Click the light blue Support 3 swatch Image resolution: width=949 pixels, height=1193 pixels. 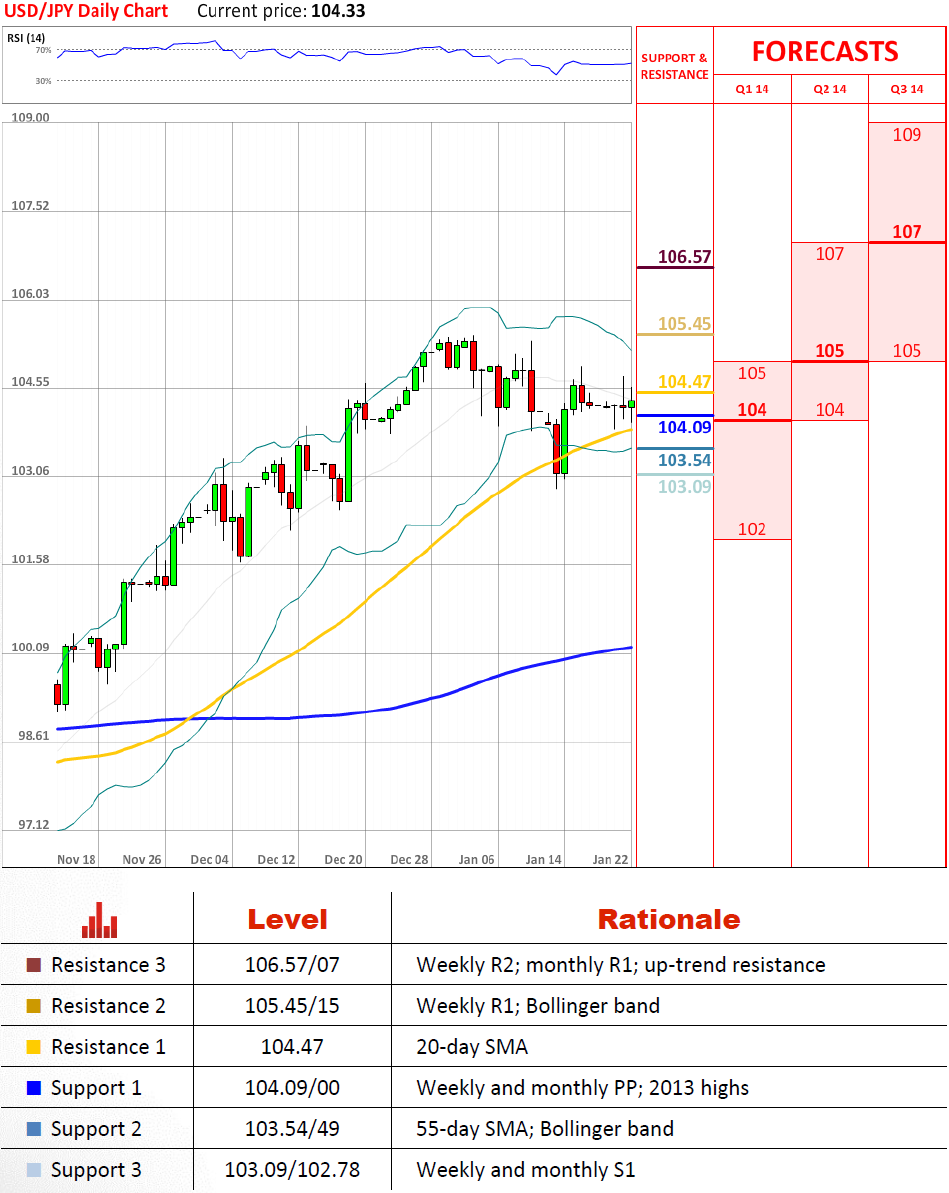coord(33,1170)
